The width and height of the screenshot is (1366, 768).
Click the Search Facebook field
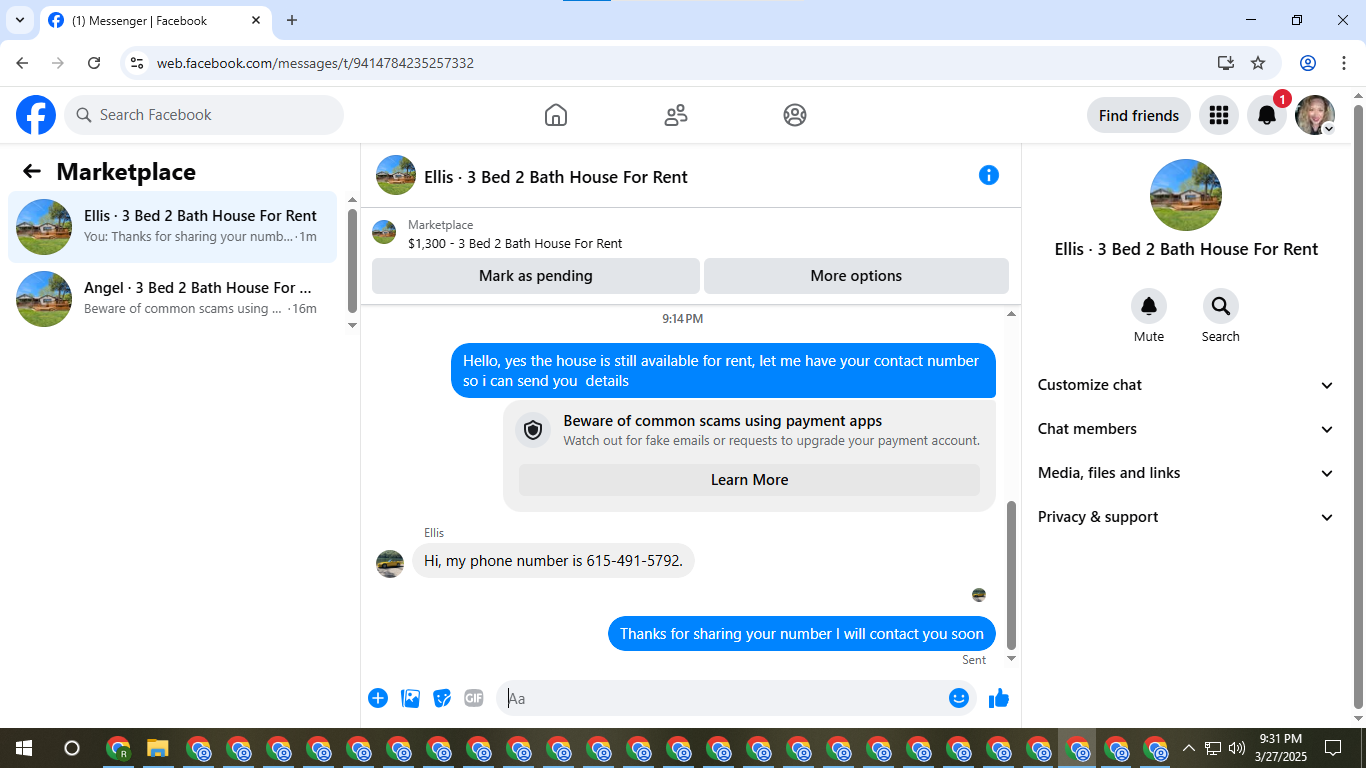click(204, 115)
